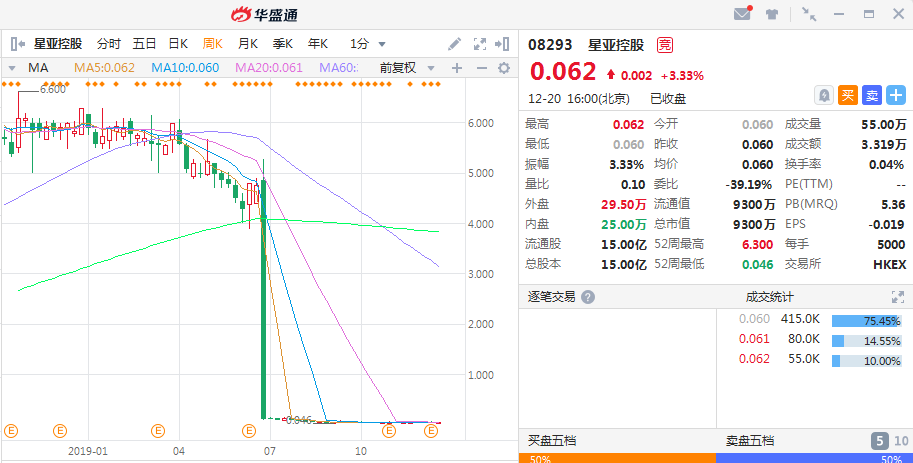913x463 pixels.
Task: Collapse the left panel toggle icon
Action: click(x=17, y=44)
